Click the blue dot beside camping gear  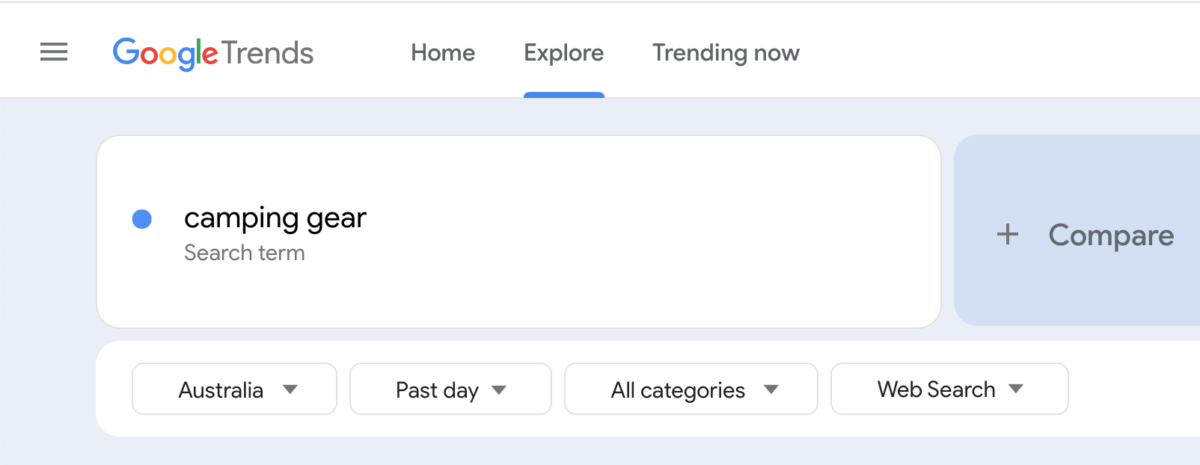point(142,219)
